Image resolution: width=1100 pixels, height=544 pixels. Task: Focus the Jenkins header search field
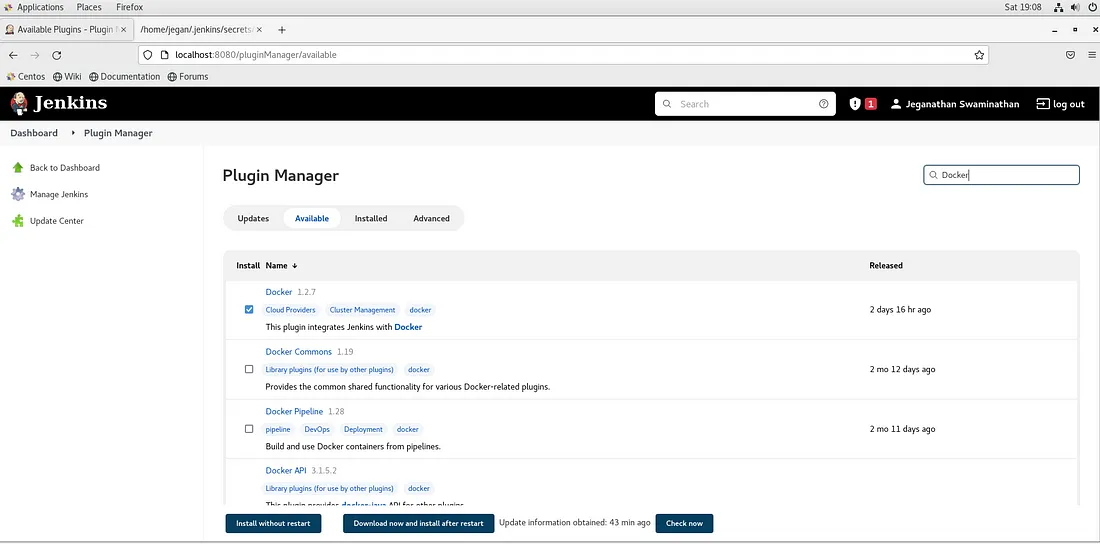pyautogui.click(x=745, y=104)
